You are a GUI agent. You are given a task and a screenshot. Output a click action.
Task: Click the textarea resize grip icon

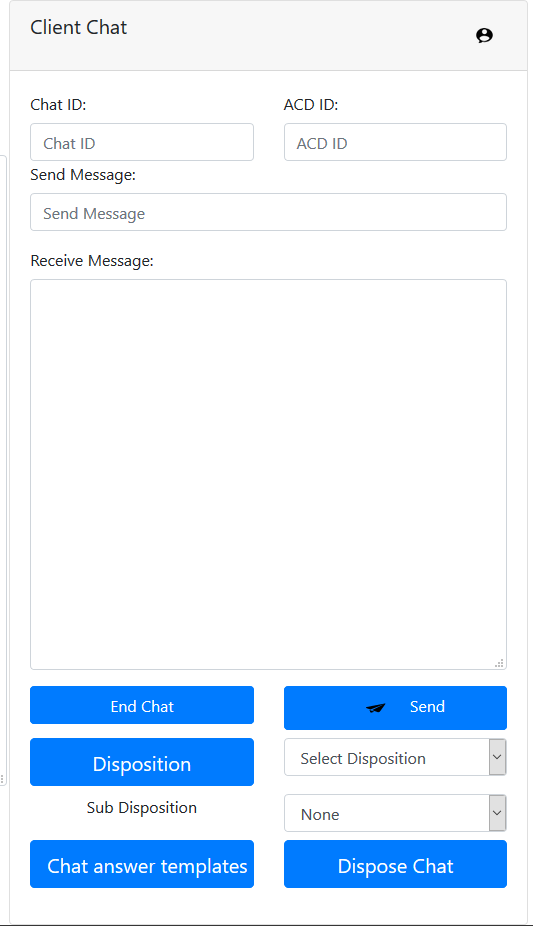click(x=499, y=663)
